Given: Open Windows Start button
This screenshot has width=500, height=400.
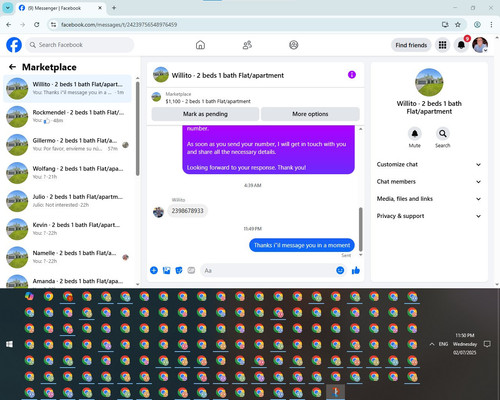Looking at the screenshot, I should tap(9, 344).
